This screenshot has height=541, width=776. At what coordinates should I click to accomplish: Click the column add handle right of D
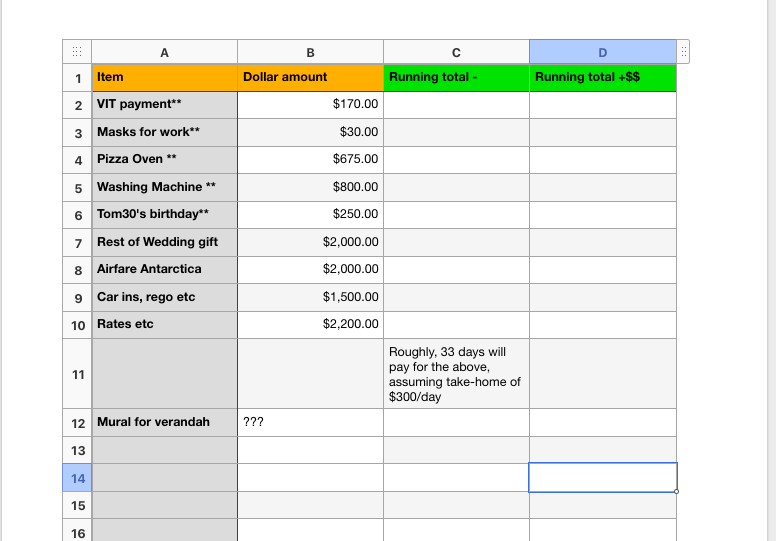click(x=683, y=52)
